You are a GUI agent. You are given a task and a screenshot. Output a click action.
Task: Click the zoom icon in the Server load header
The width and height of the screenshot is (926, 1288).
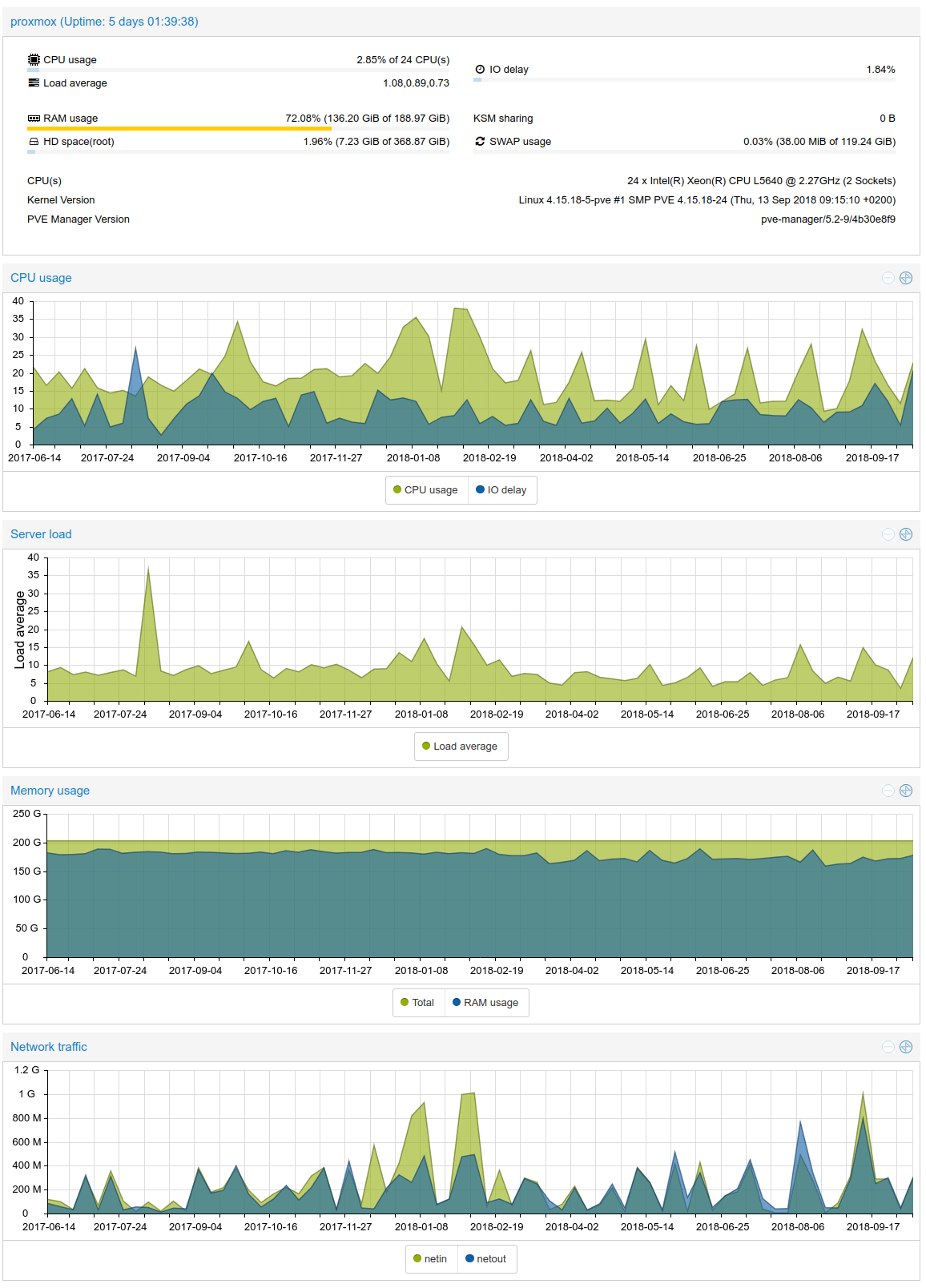click(x=906, y=534)
